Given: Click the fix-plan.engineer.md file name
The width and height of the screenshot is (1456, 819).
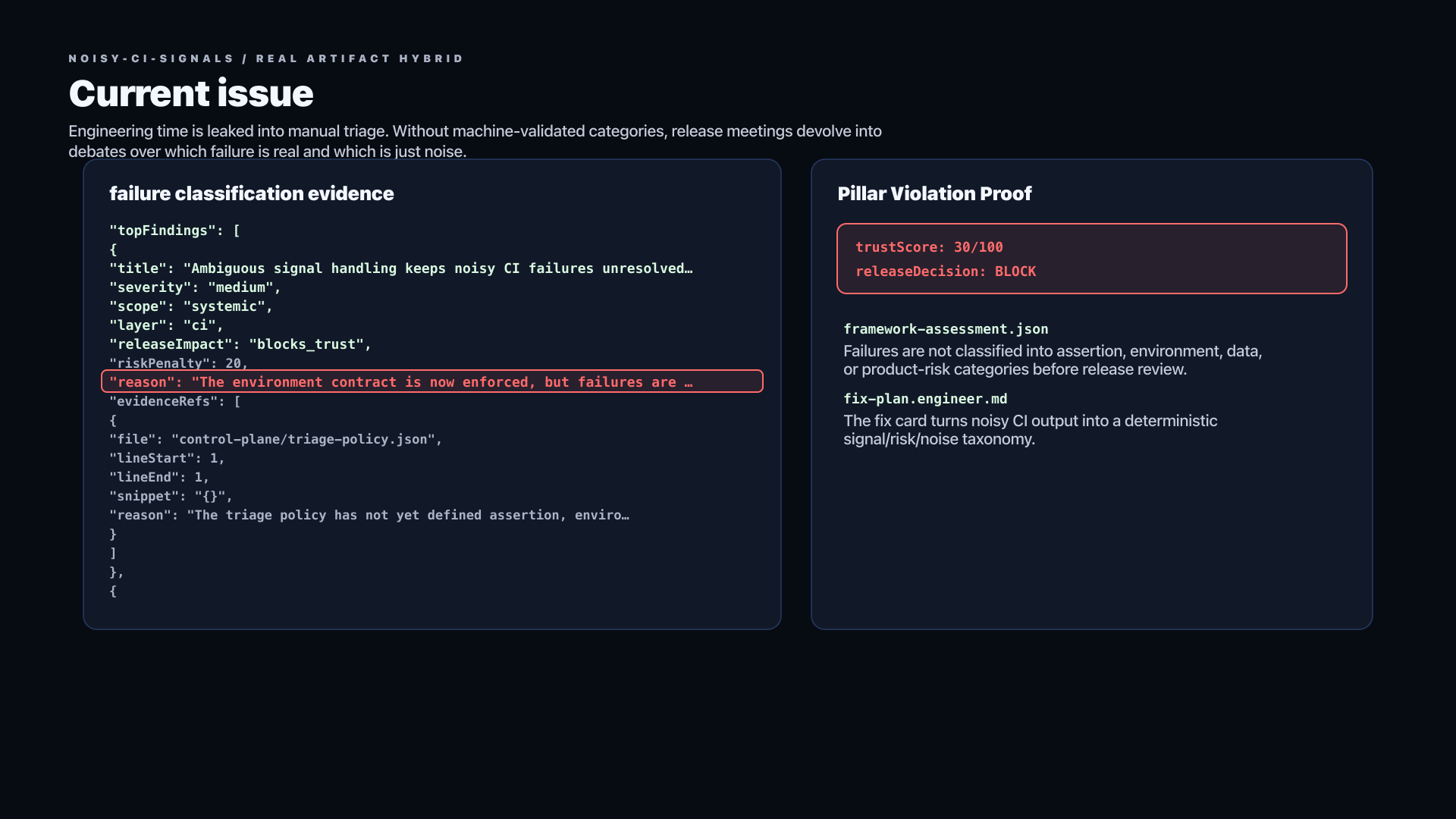Looking at the screenshot, I should click(x=925, y=399).
